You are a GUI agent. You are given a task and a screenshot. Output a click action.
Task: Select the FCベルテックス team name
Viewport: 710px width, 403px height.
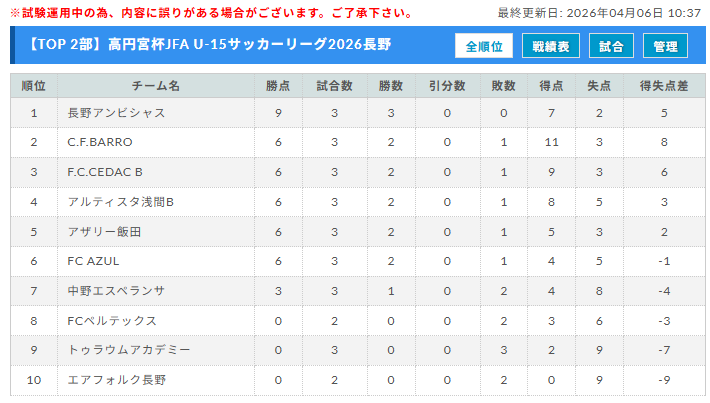(112, 321)
